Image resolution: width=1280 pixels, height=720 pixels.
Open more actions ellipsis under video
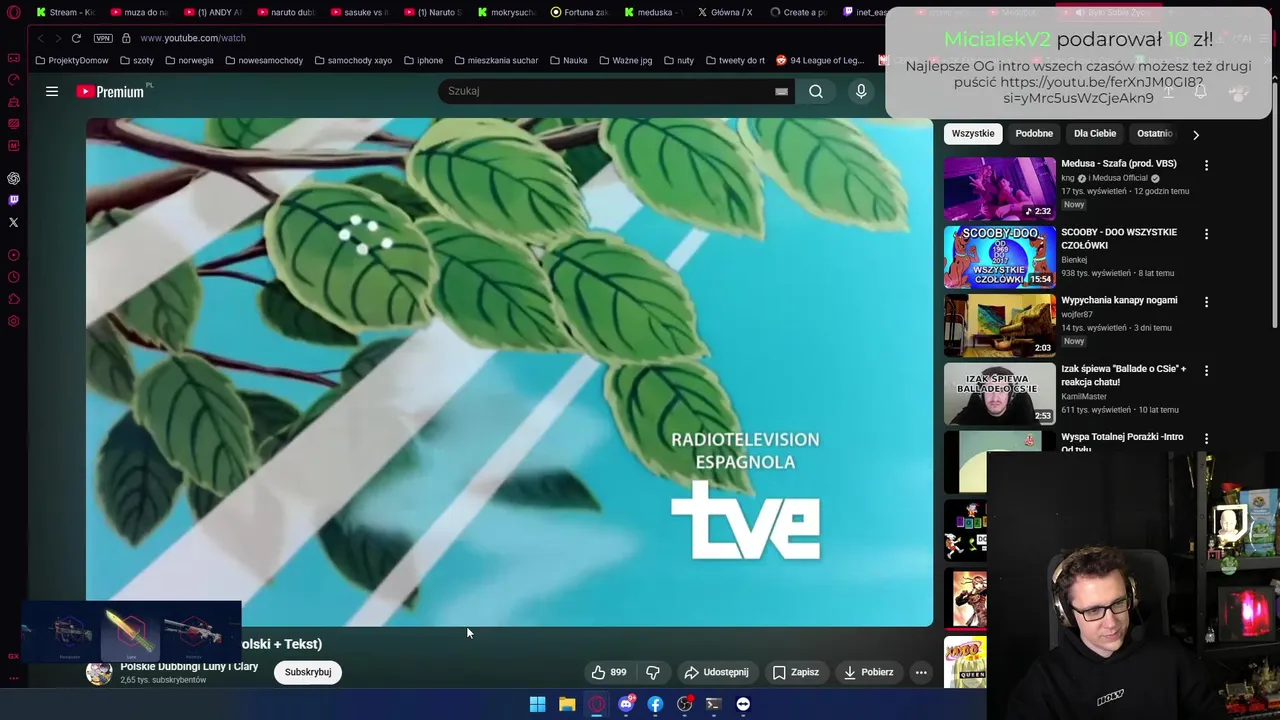point(921,672)
